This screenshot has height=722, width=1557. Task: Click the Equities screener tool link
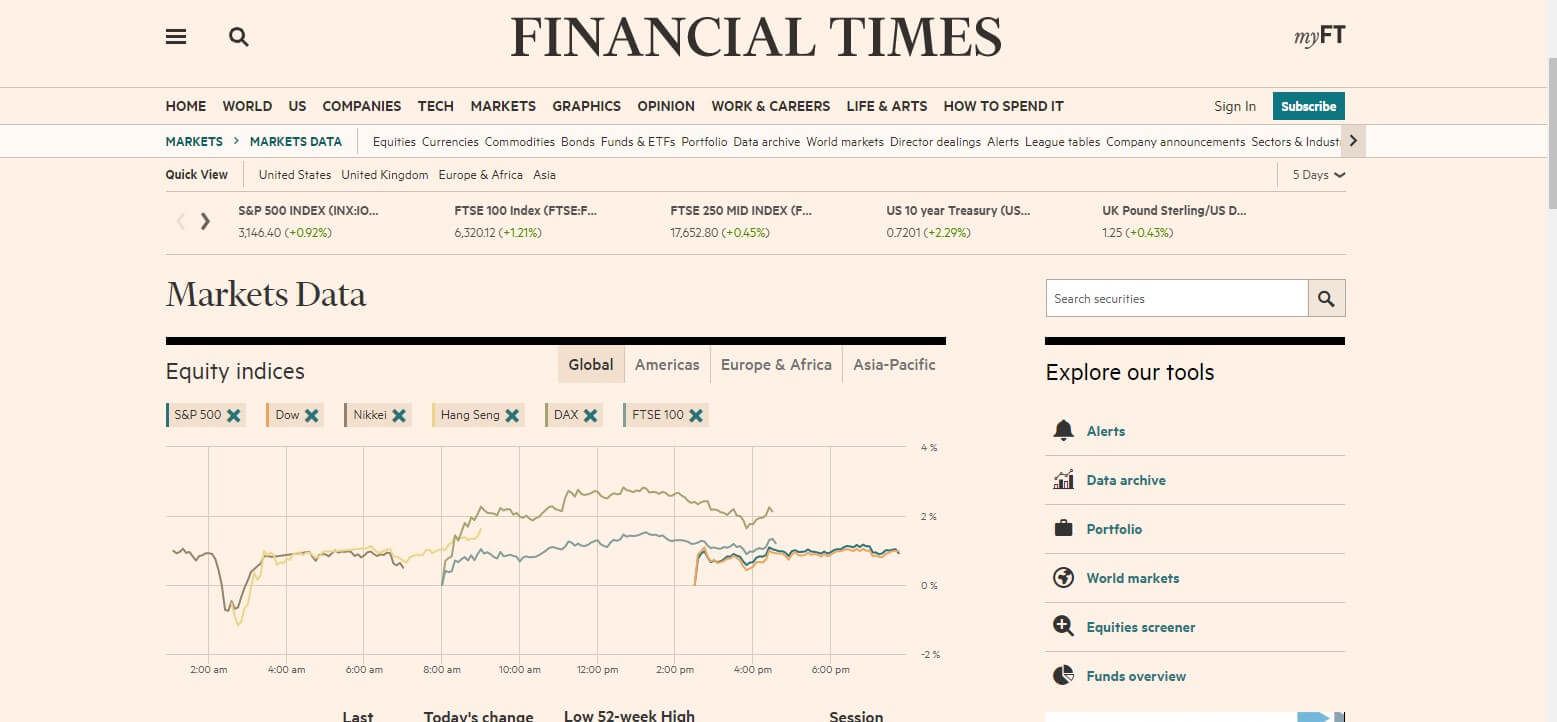(1141, 627)
